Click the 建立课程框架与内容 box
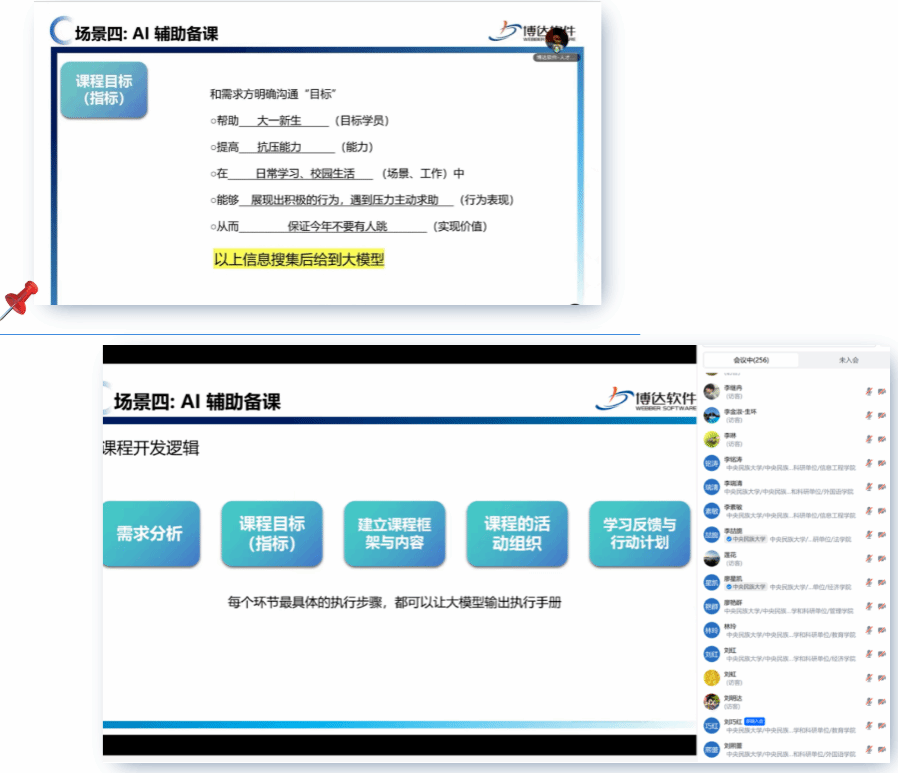The height and width of the screenshot is (773, 898). coord(392,533)
